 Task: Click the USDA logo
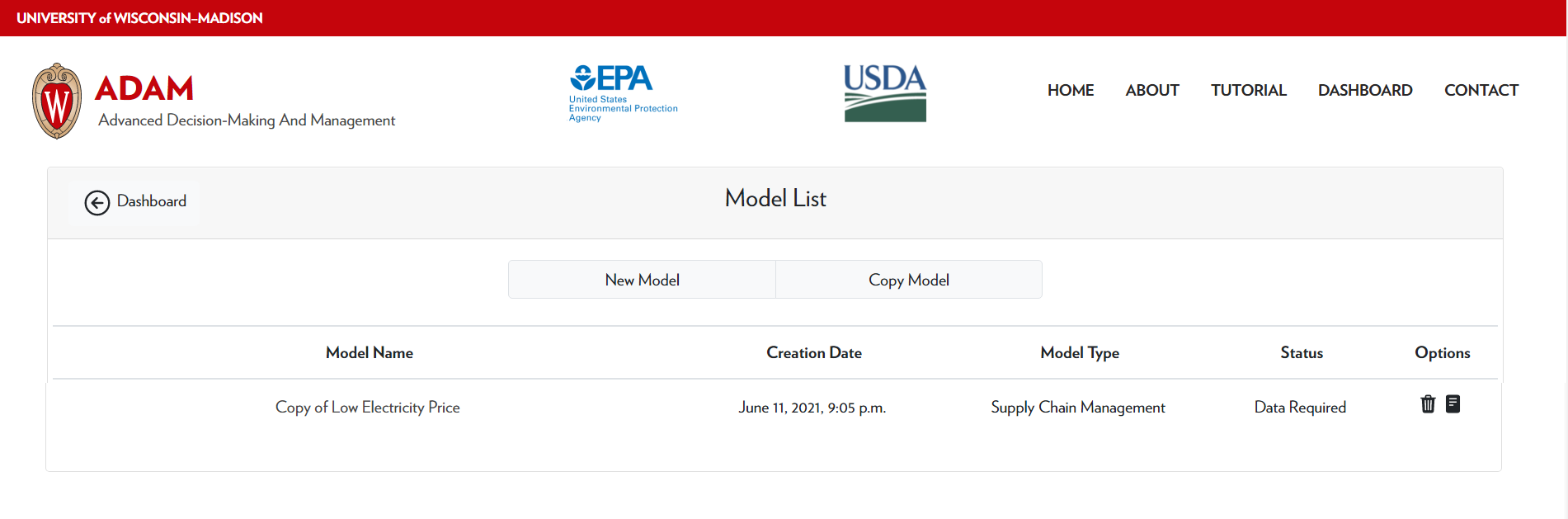[x=885, y=93]
